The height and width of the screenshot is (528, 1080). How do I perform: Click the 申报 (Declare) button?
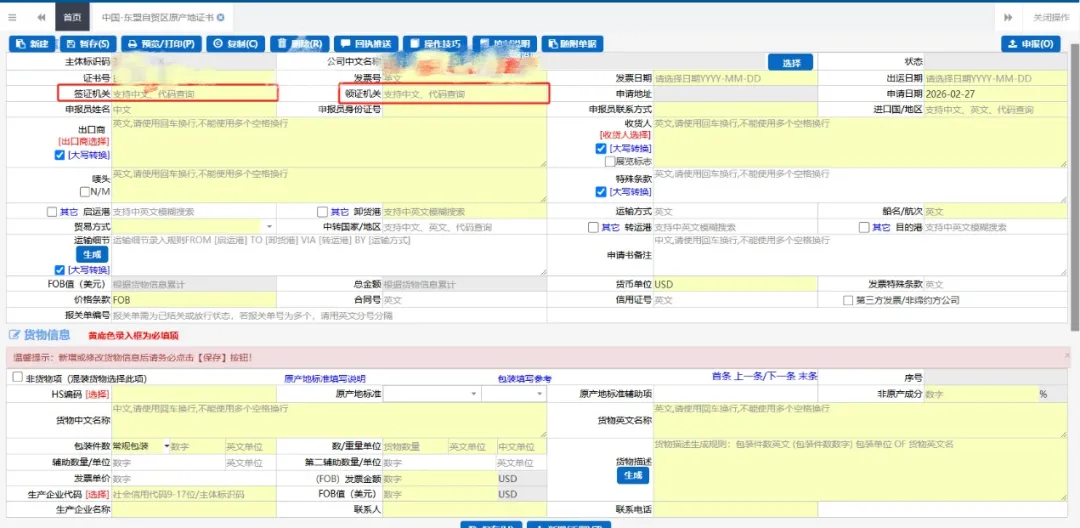pyautogui.click(x=1030, y=44)
